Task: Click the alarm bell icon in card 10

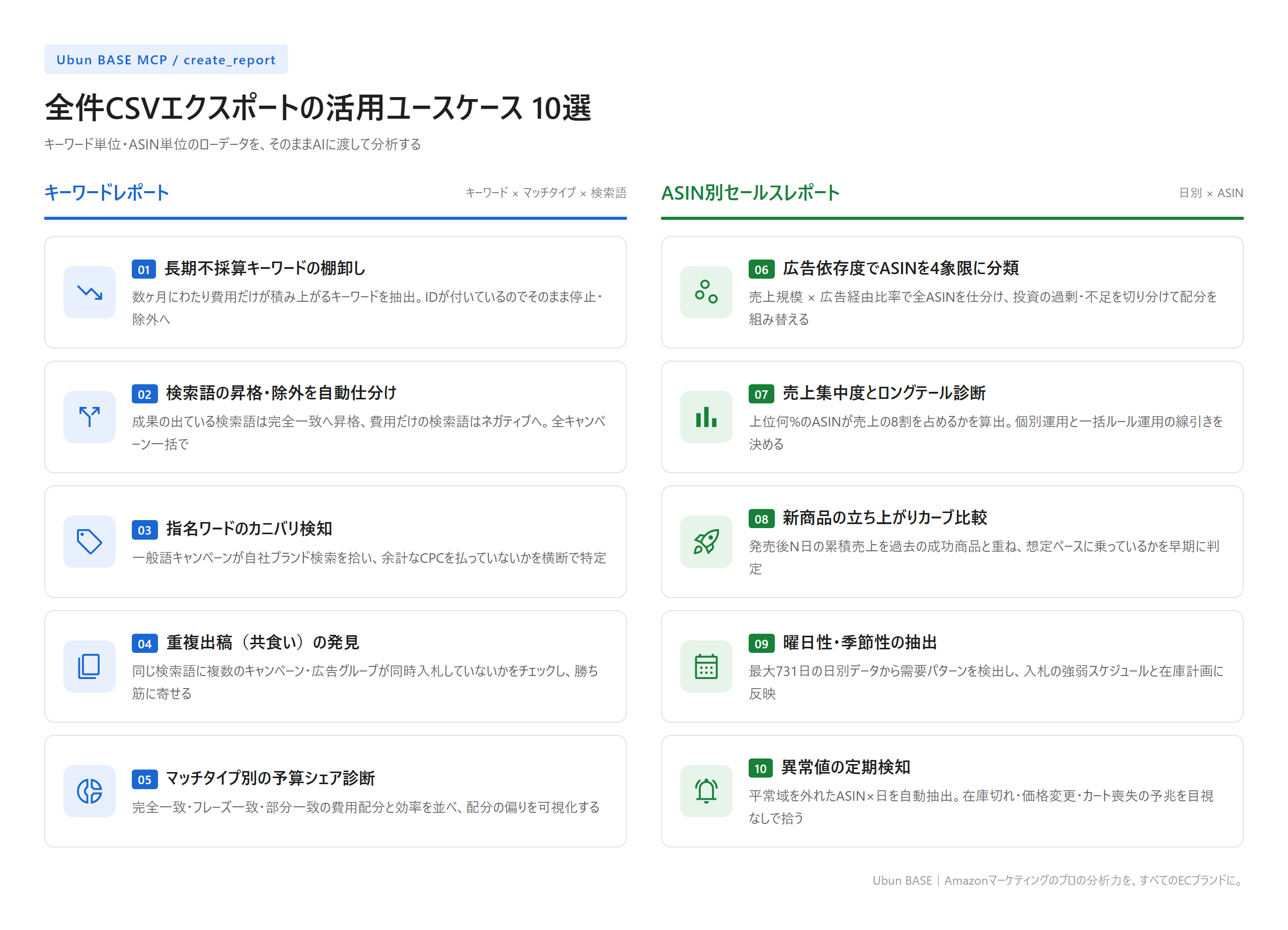Action: (x=706, y=791)
